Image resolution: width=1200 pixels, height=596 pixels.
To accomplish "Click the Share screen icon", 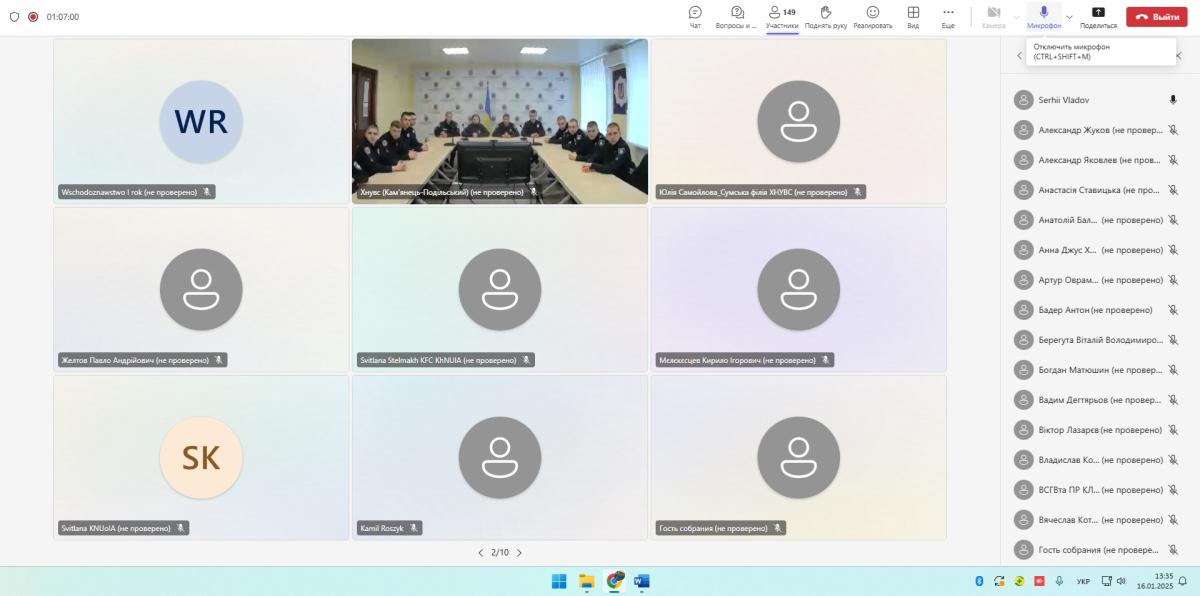I will [1098, 16].
